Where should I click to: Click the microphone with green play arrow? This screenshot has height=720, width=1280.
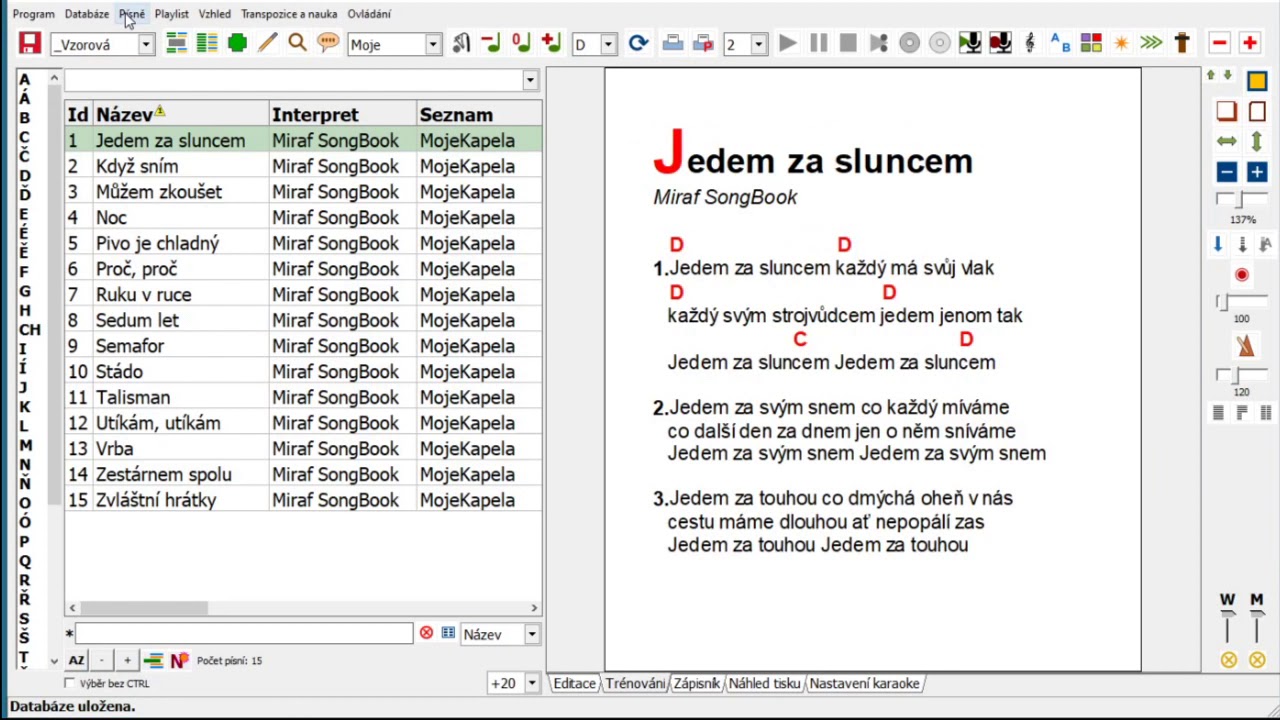(970, 43)
